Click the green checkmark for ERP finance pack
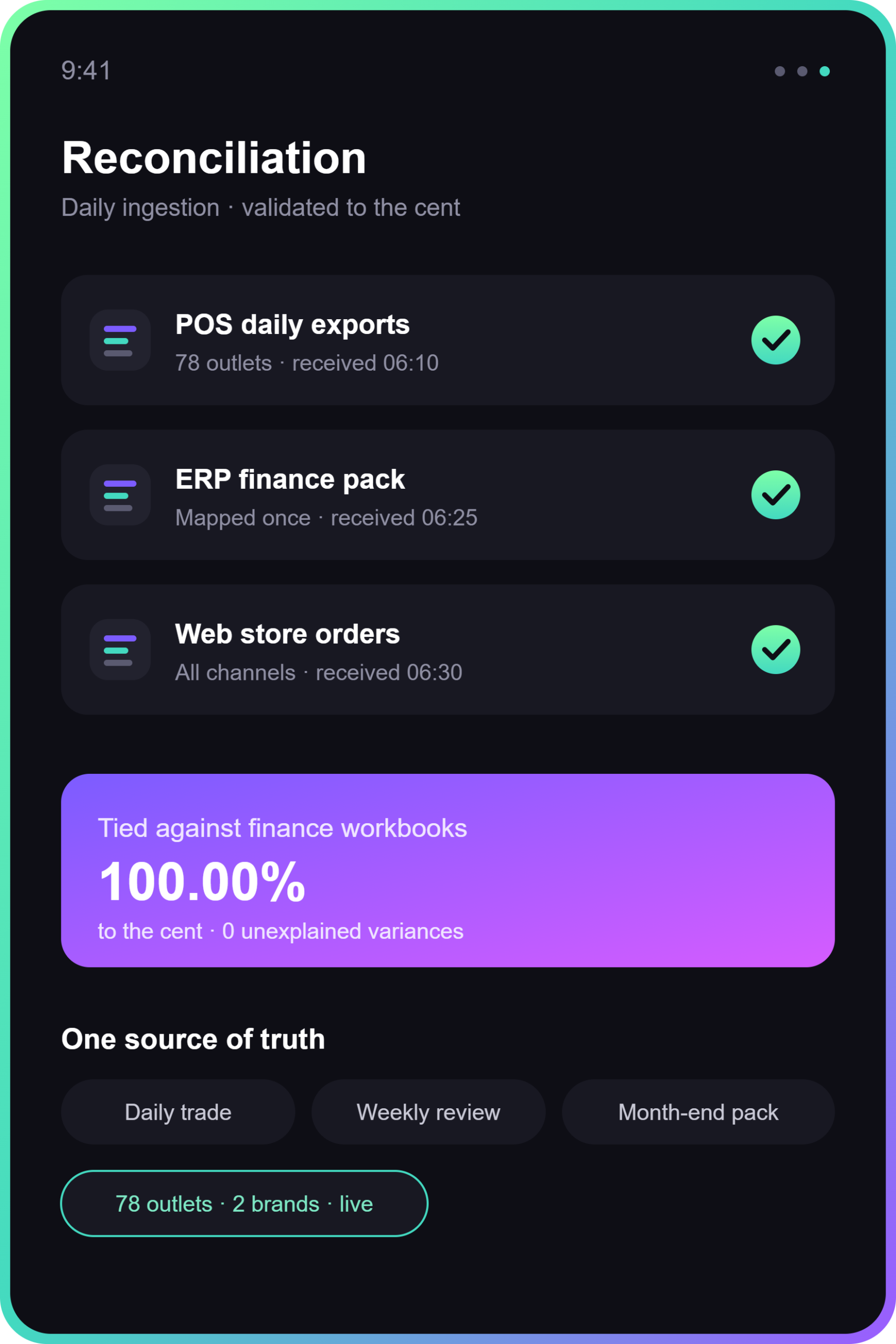The width and height of the screenshot is (896, 1344). point(775,495)
